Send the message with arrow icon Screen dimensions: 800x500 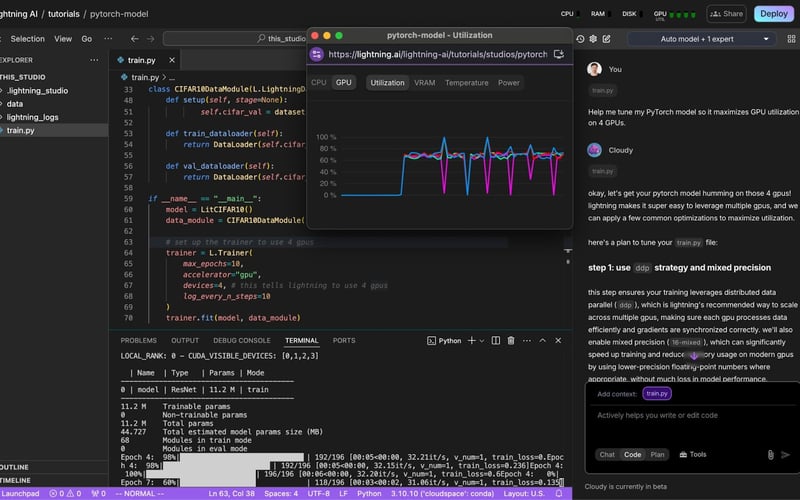click(786, 455)
